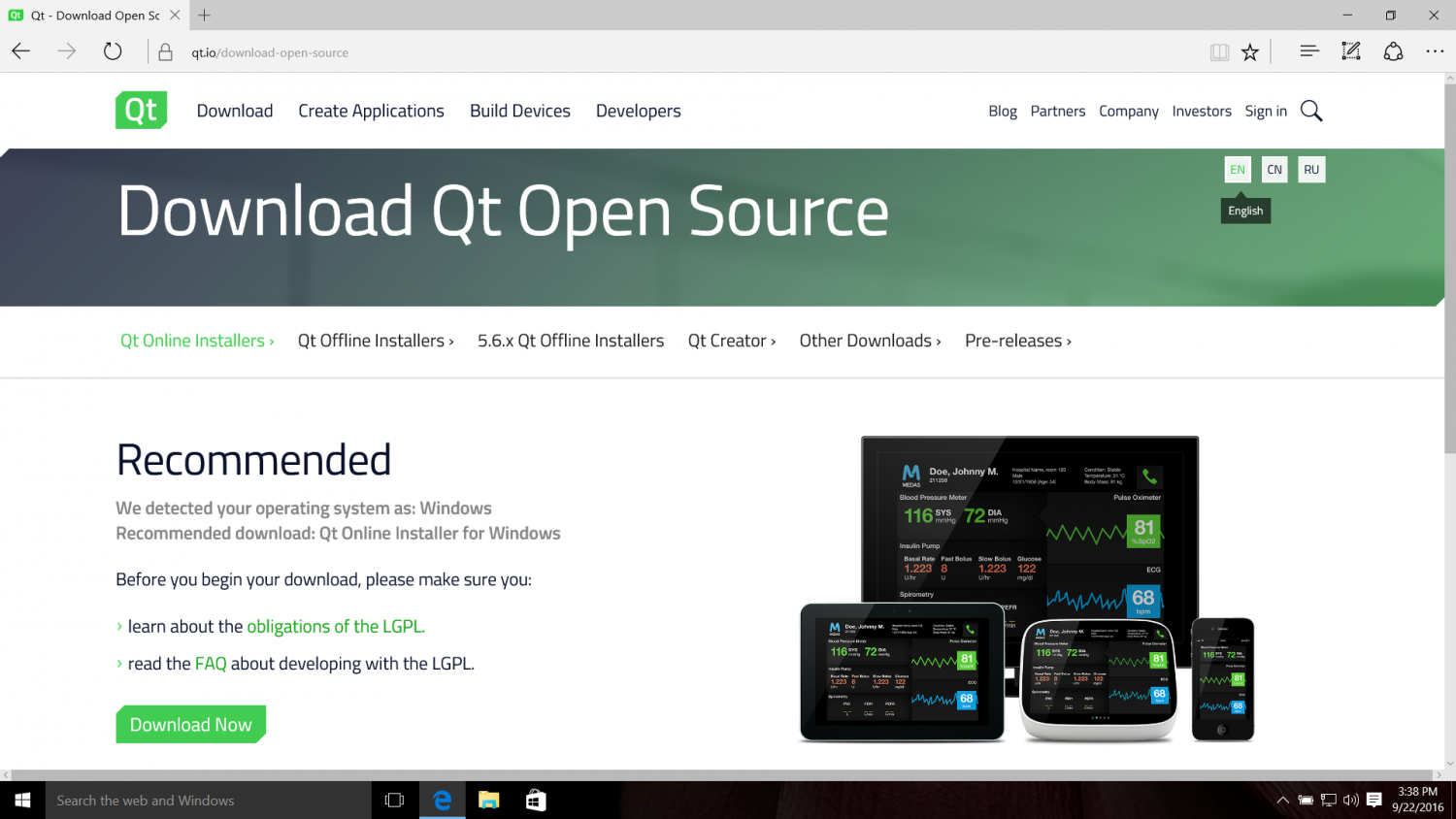Refresh the page in browser

[113, 52]
